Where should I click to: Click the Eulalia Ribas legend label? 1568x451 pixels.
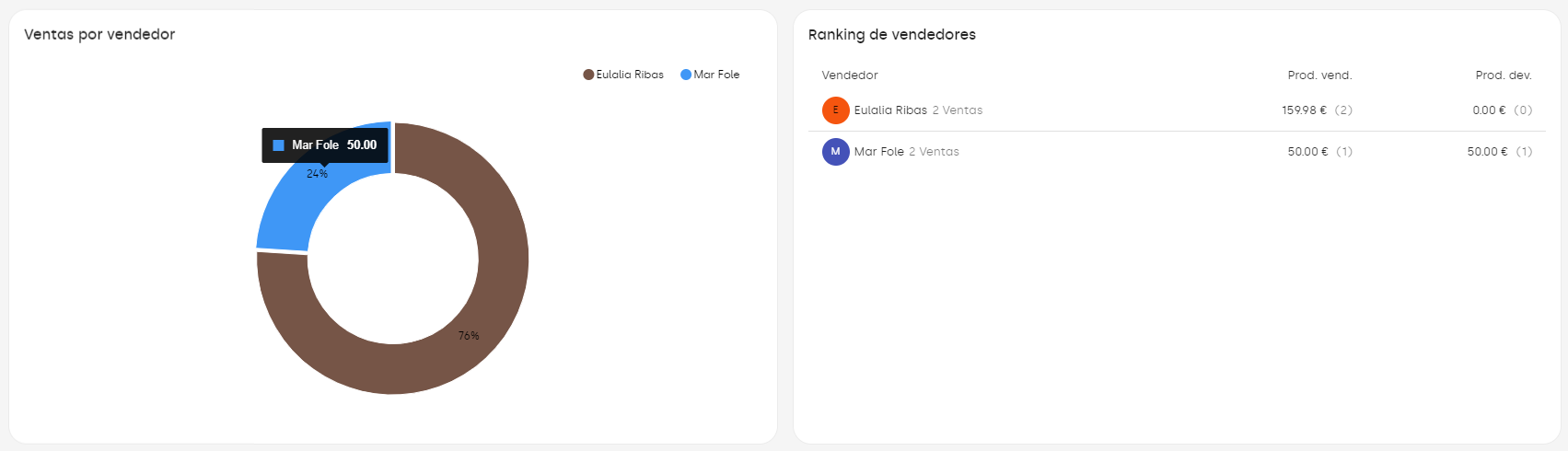point(630,75)
